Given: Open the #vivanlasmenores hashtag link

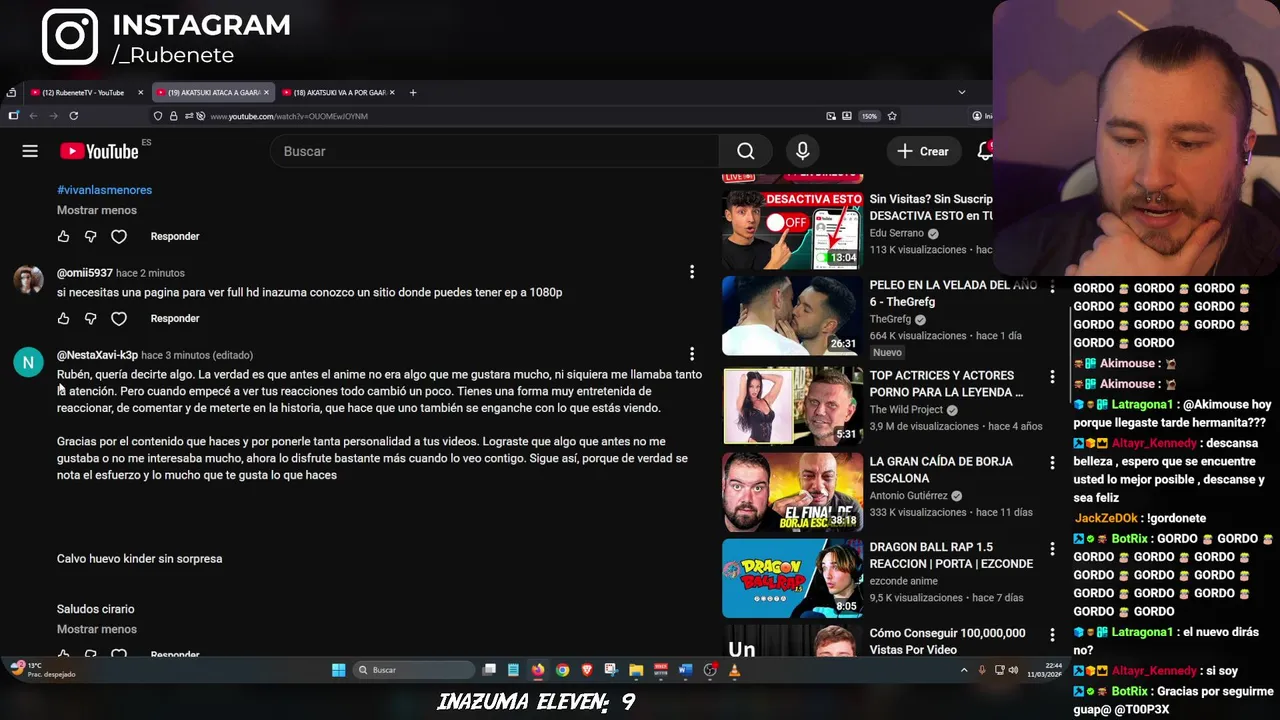Looking at the screenshot, I should (x=104, y=190).
